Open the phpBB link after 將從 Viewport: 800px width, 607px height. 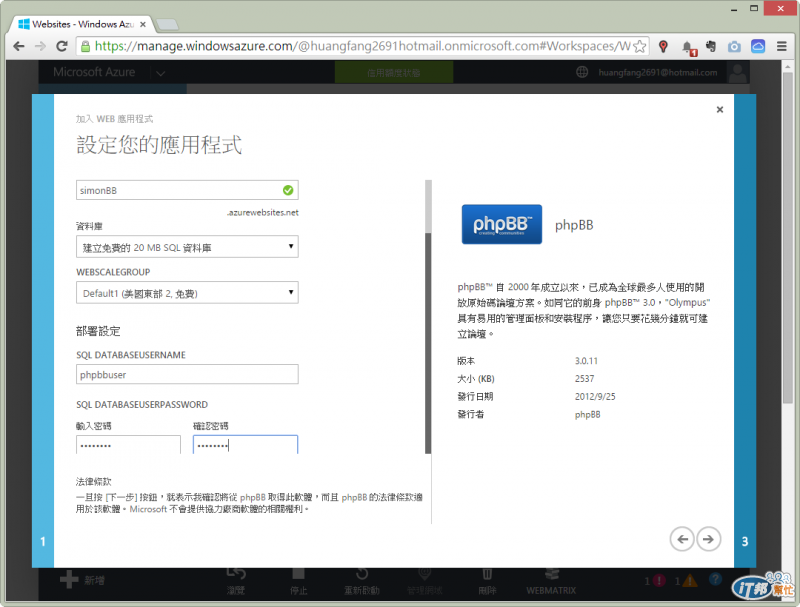coord(253,497)
